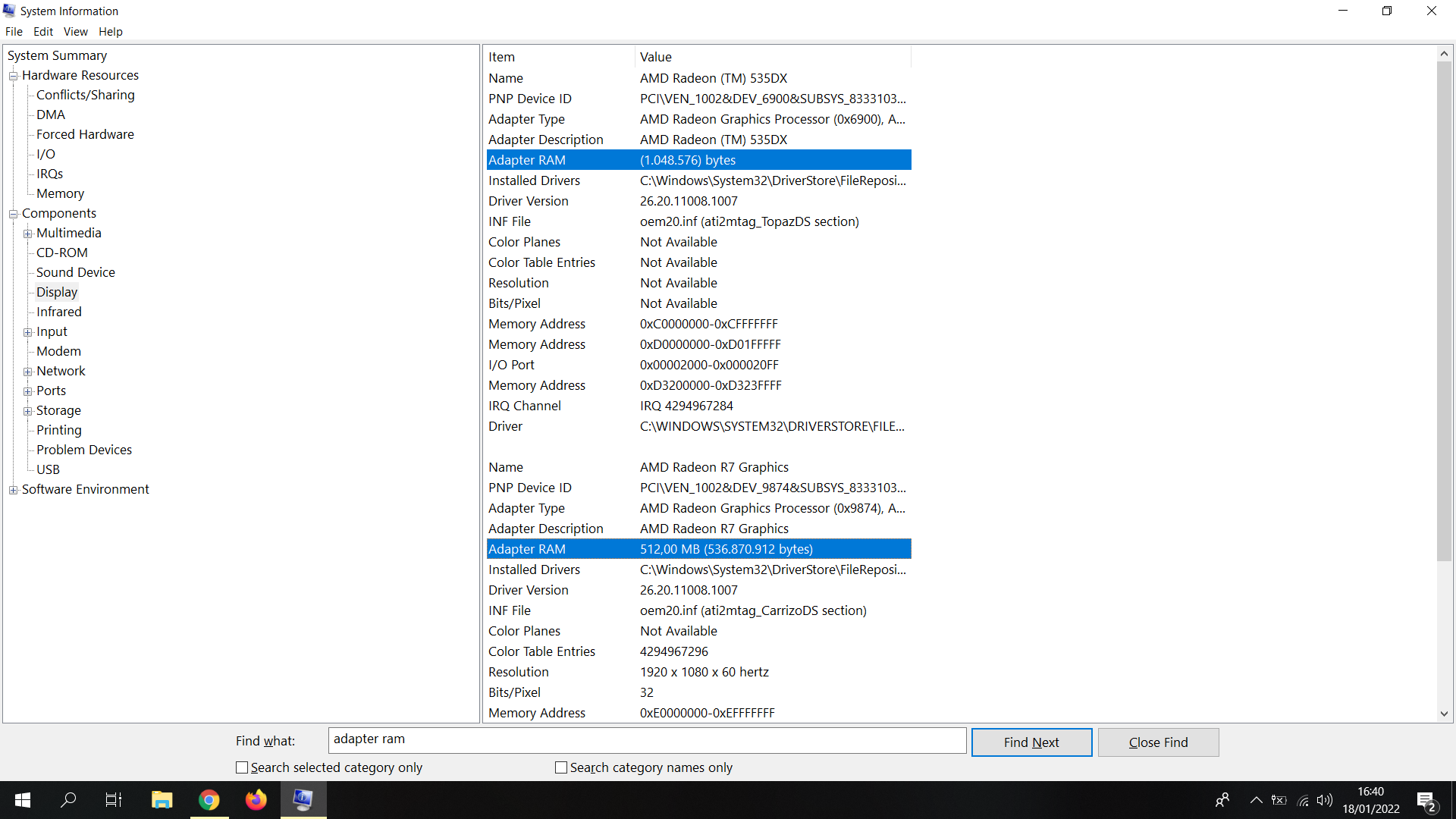Click the Color Table Entries value 4294967296
The height and width of the screenshot is (819, 1456).
[674, 651]
